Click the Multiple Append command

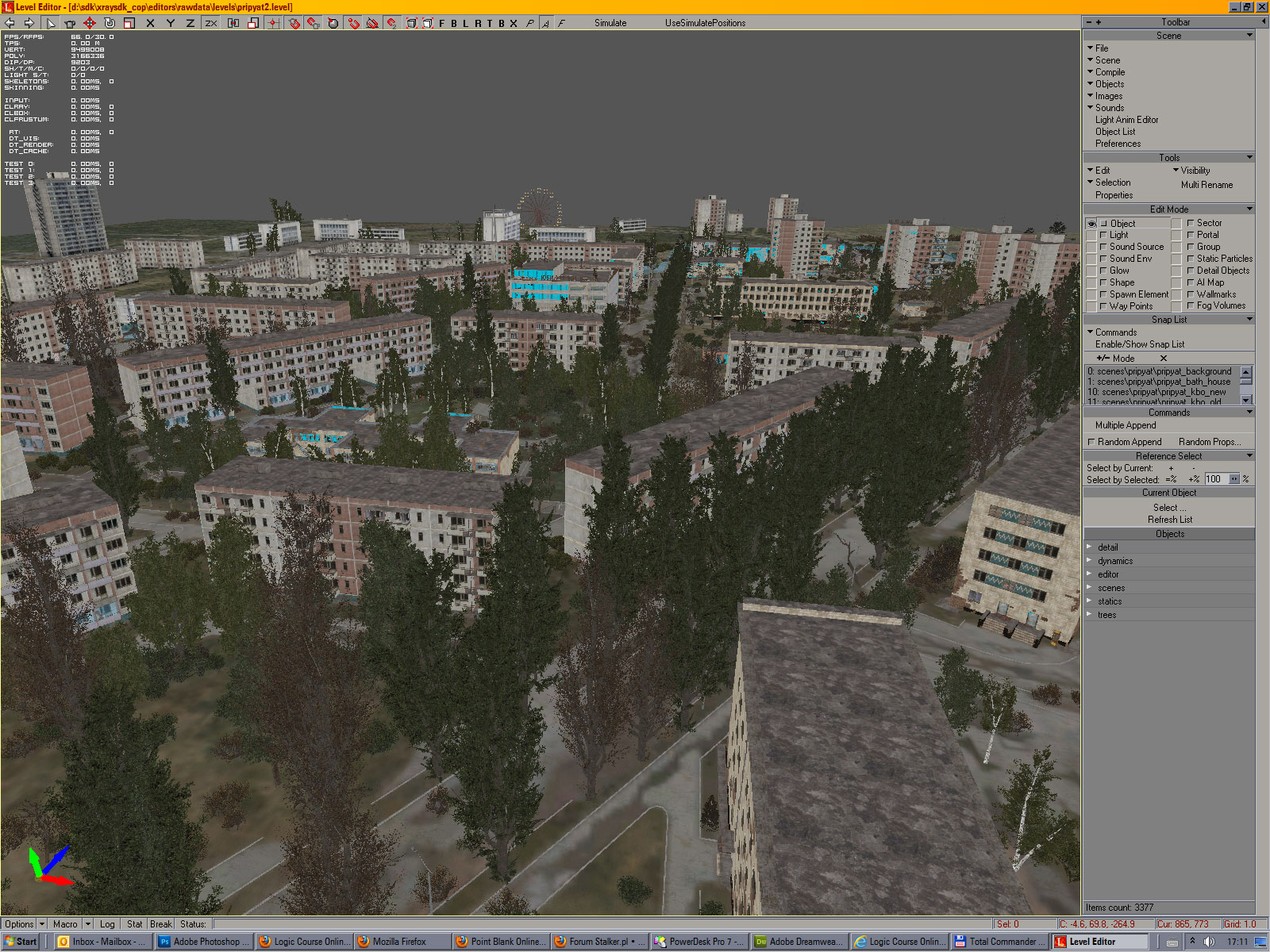1126,425
